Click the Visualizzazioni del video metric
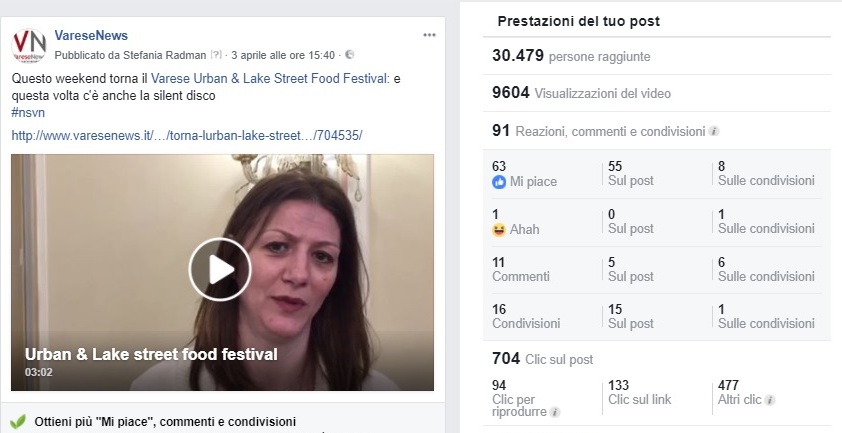The image size is (842, 433). point(581,93)
